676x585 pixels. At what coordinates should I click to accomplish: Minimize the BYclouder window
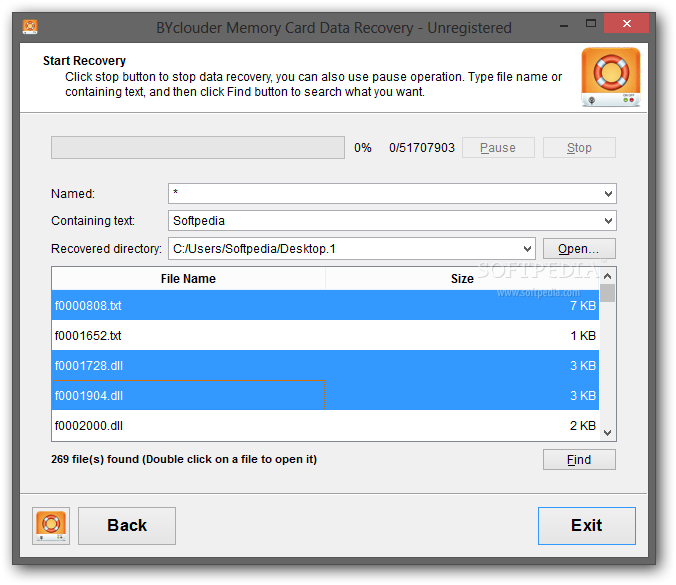tap(563, 25)
